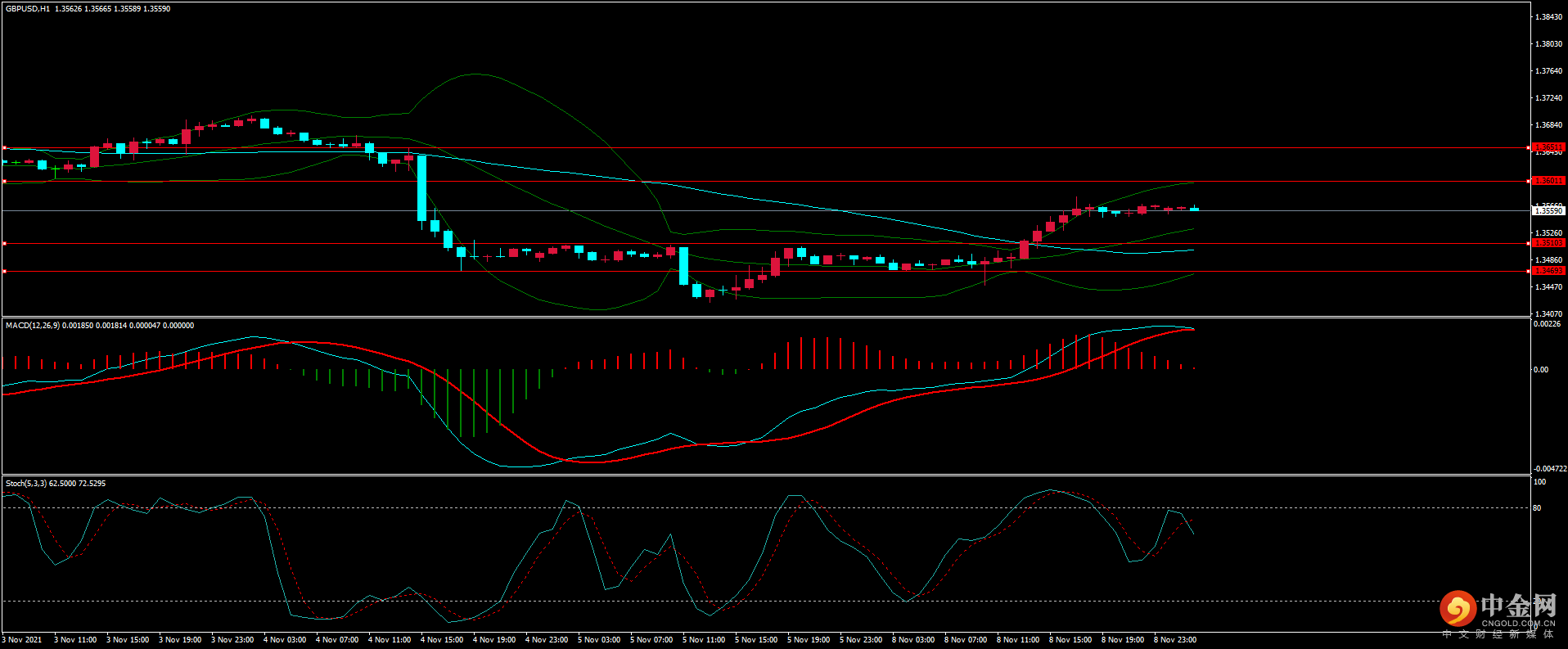1568x649 pixels.
Task: Click the 3 Nov 11:00 time label
Action: coord(75,640)
